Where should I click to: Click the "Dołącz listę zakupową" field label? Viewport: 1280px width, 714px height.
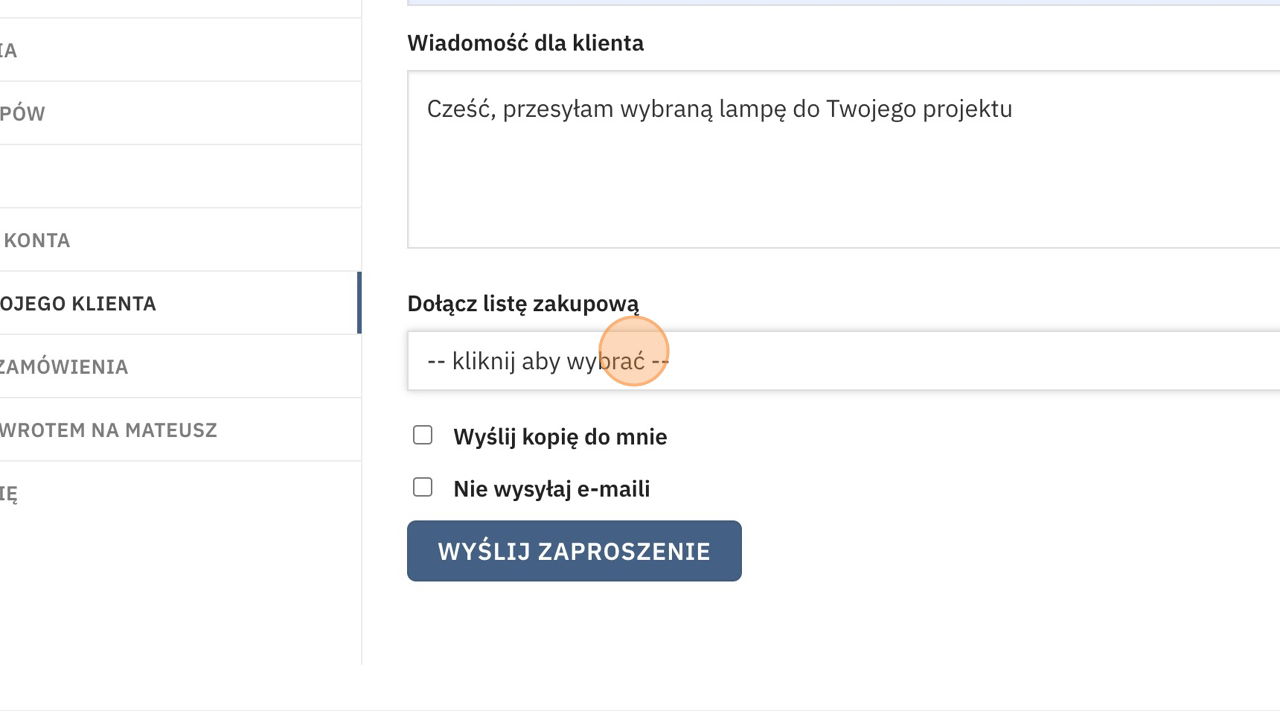pos(522,303)
